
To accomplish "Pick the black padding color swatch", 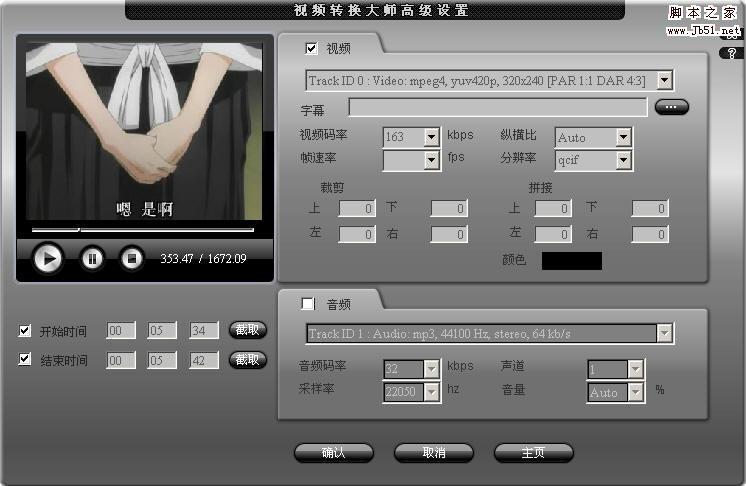I will (572, 261).
